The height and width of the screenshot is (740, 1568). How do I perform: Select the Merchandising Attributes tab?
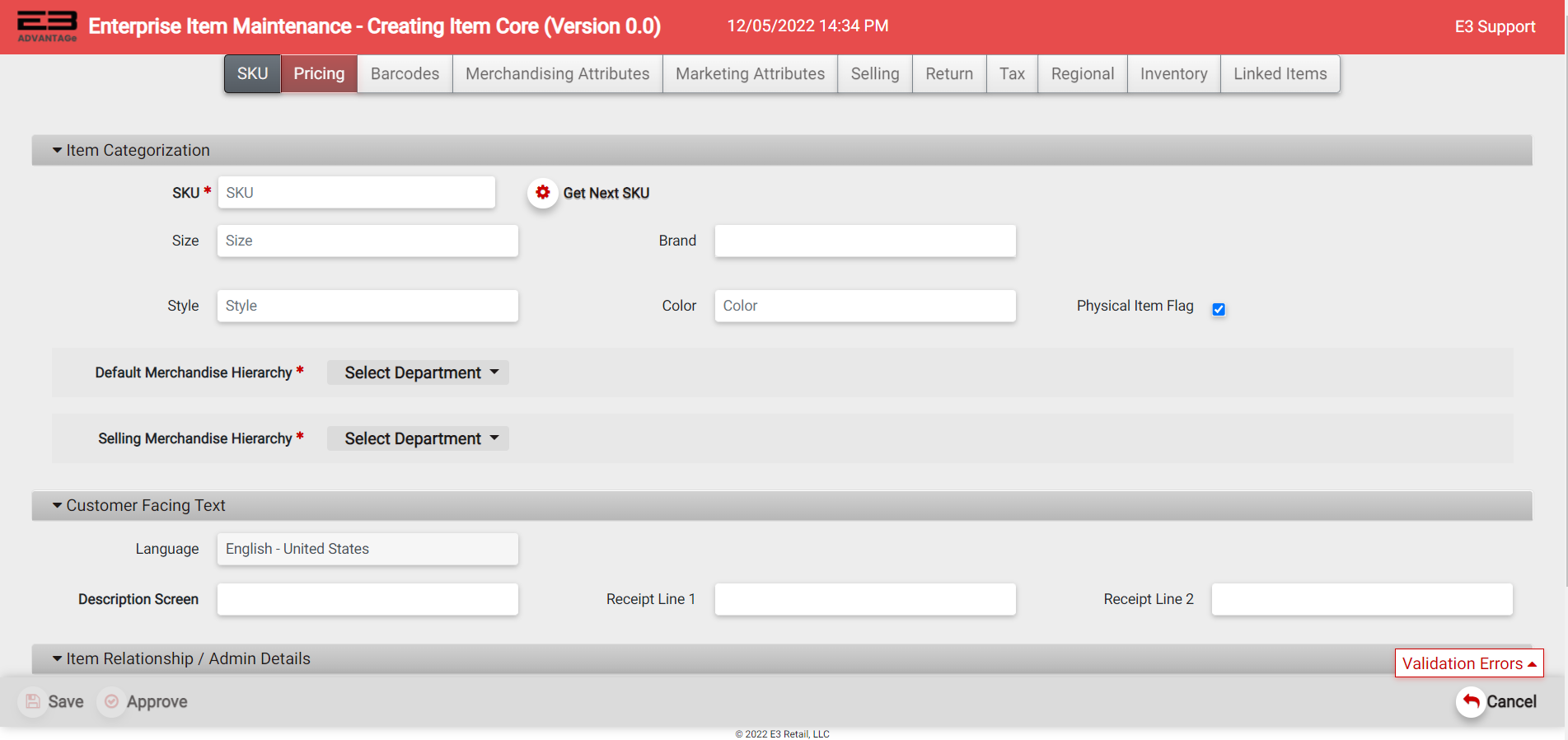tap(557, 74)
